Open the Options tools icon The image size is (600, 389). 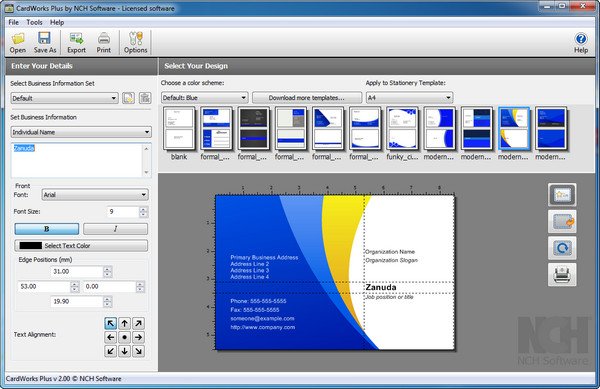point(135,42)
